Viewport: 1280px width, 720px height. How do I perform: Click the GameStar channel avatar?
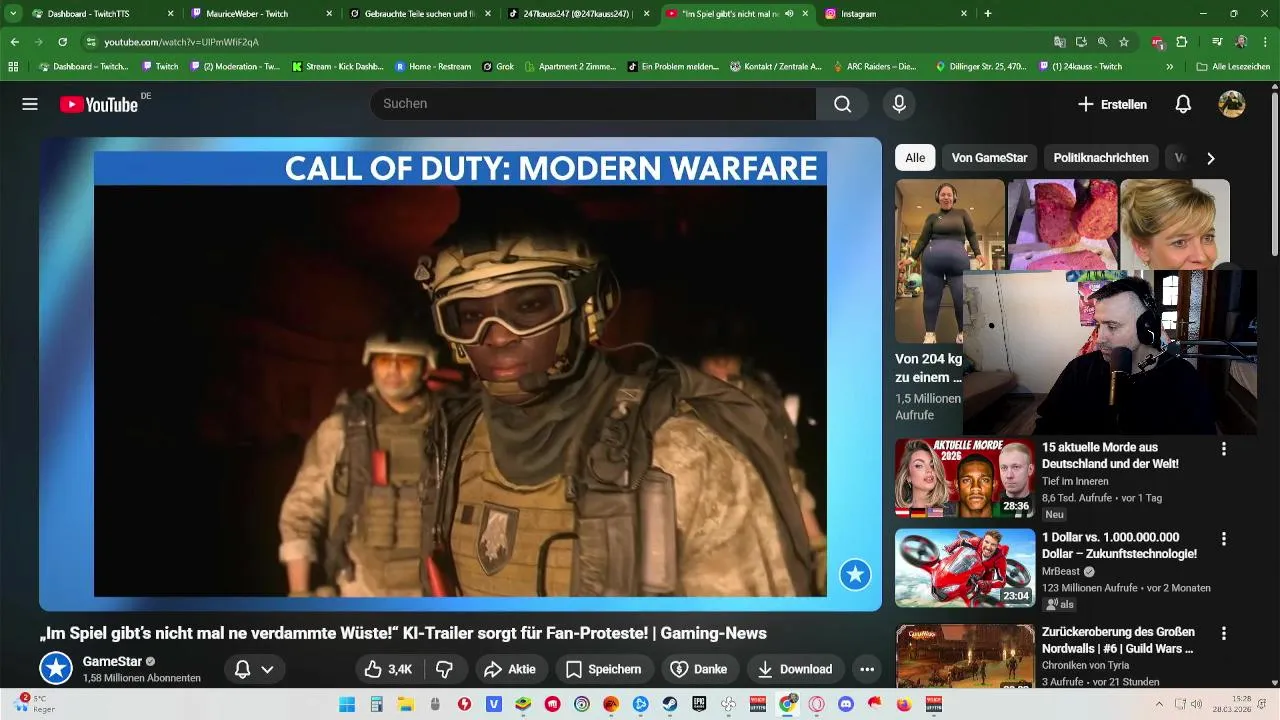pos(56,669)
